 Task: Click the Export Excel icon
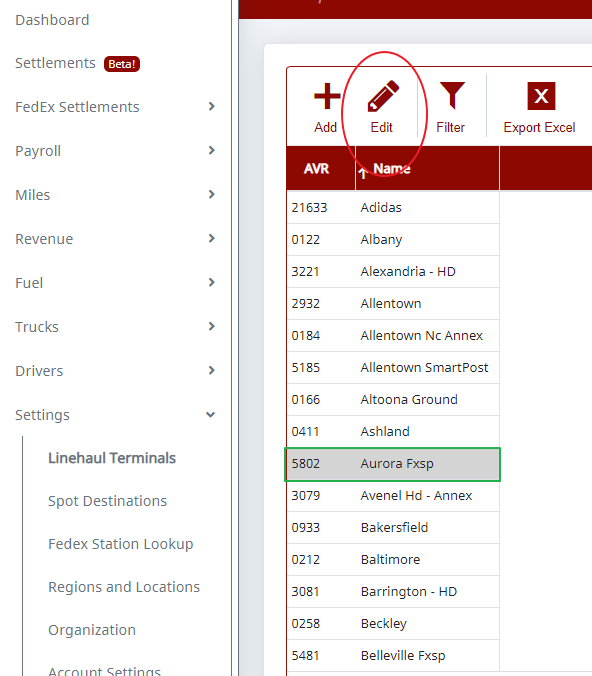coord(541,96)
